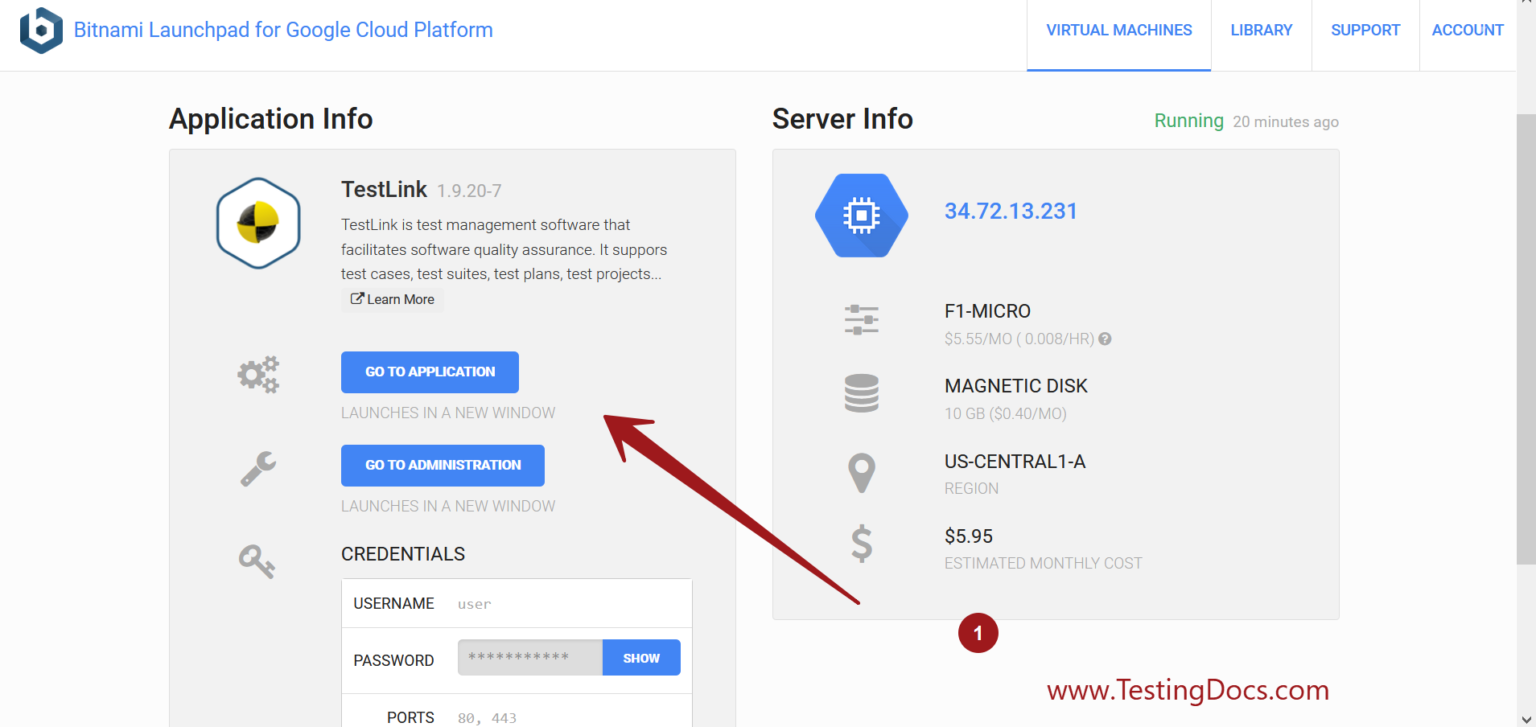
Task: Click the Bitnami logo icon
Action: pos(41,30)
